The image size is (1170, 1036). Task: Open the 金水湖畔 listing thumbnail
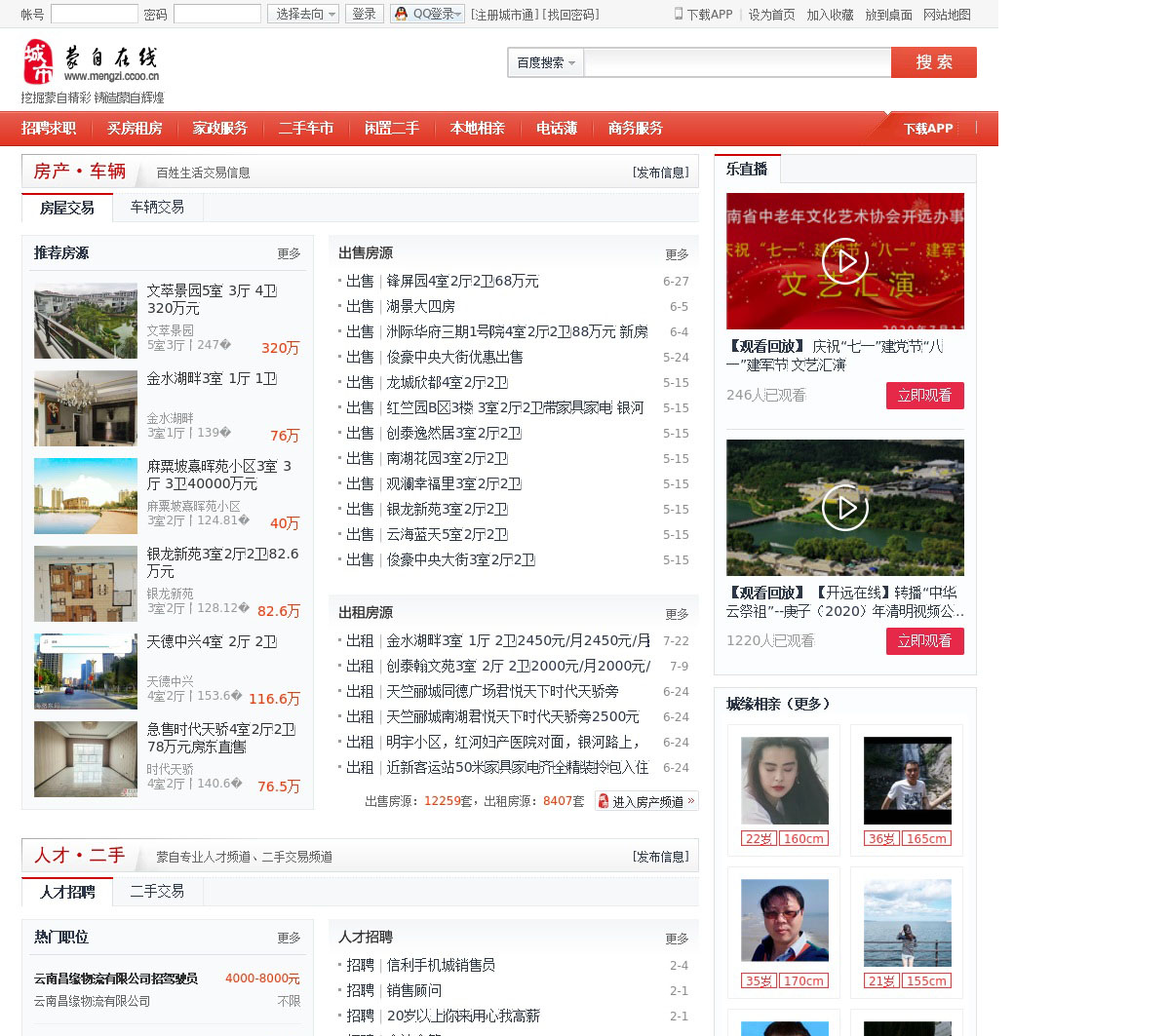[86, 408]
